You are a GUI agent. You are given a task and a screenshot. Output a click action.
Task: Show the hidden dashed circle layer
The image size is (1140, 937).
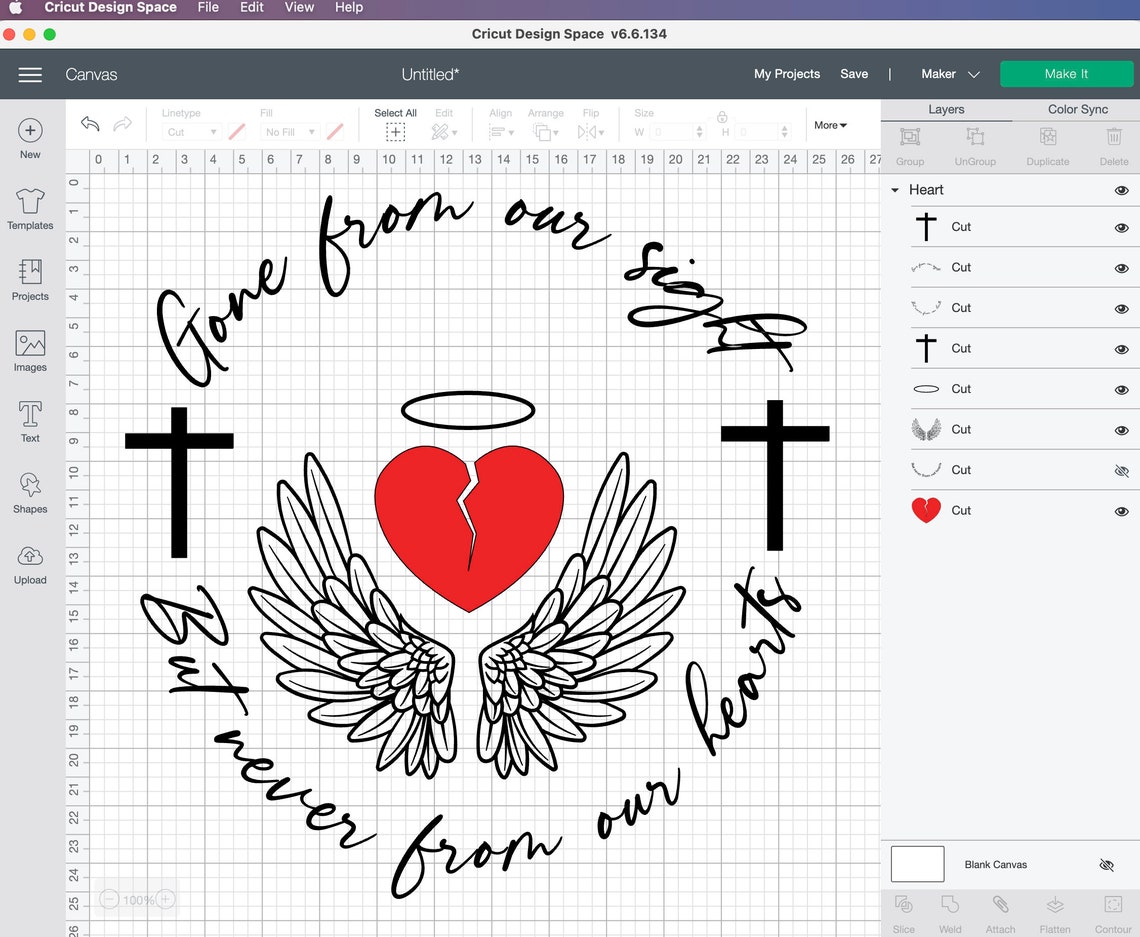pos(1121,470)
